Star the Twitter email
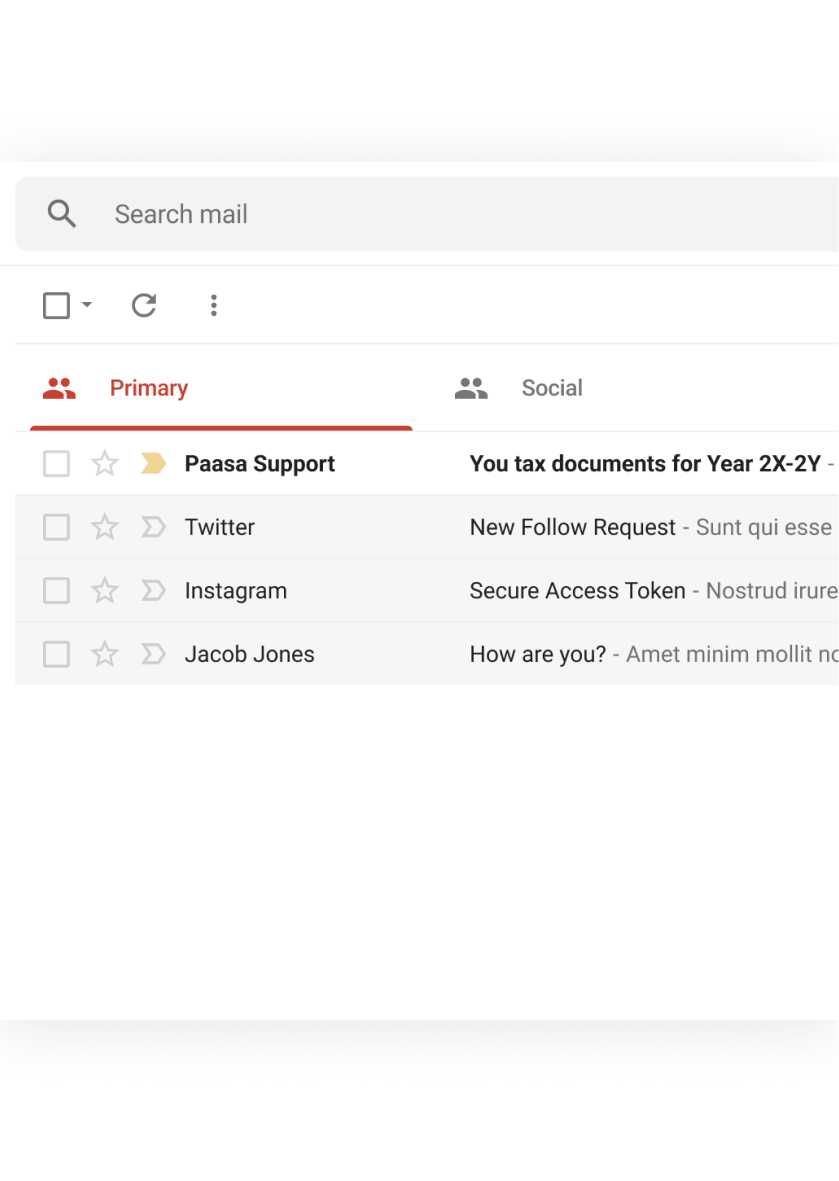Screen dimensions: 839x1181 click(x=105, y=526)
